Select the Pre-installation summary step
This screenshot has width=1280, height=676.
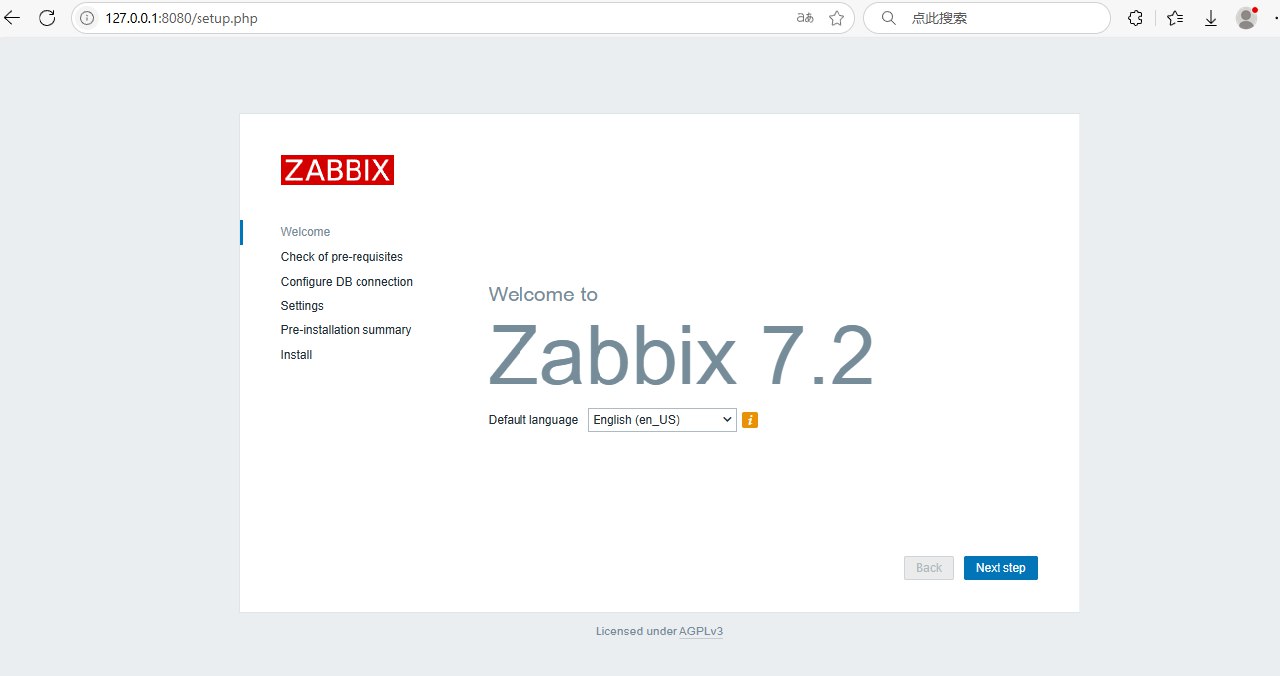pos(346,330)
